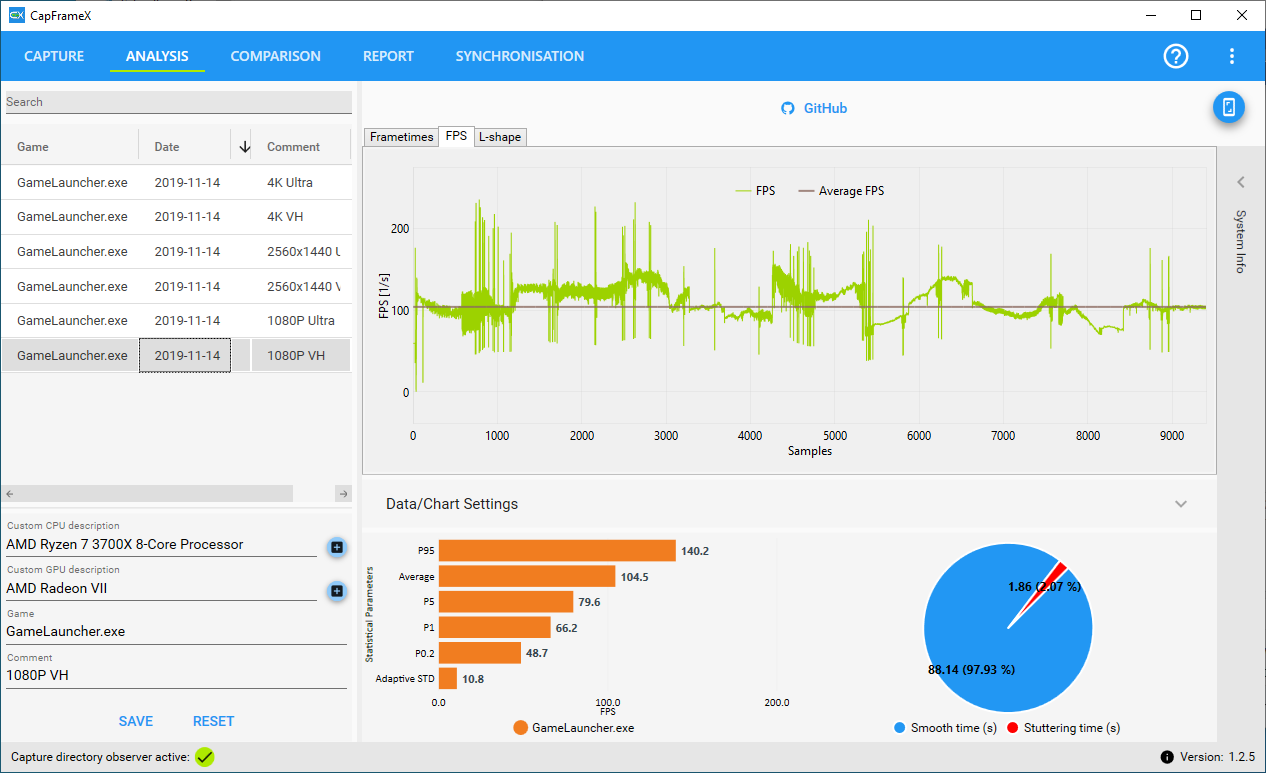Open the three-dot overflow menu
The height and width of the screenshot is (773, 1266).
(1232, 56)
